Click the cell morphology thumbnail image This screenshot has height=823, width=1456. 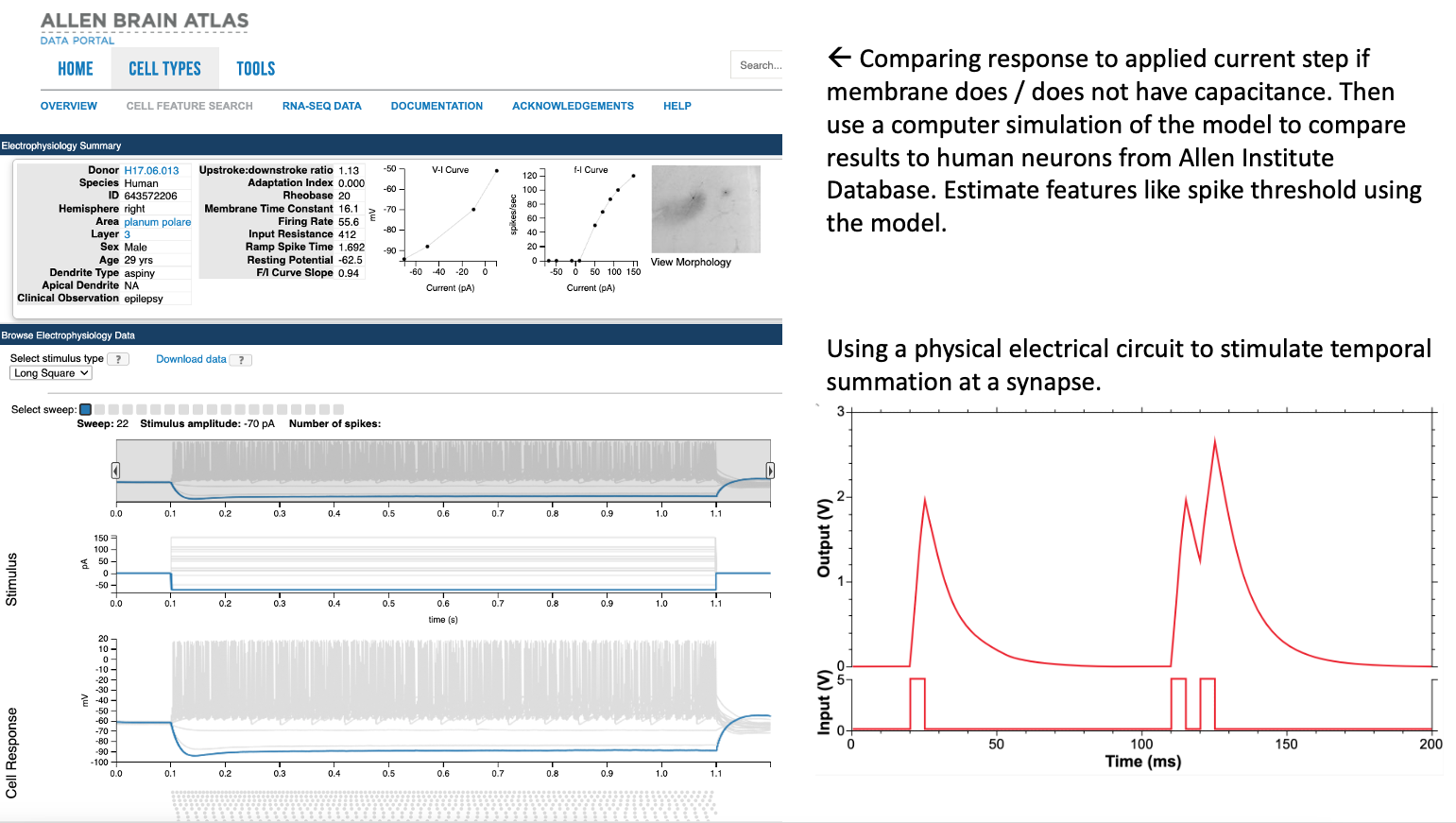(x=706, y=209)
